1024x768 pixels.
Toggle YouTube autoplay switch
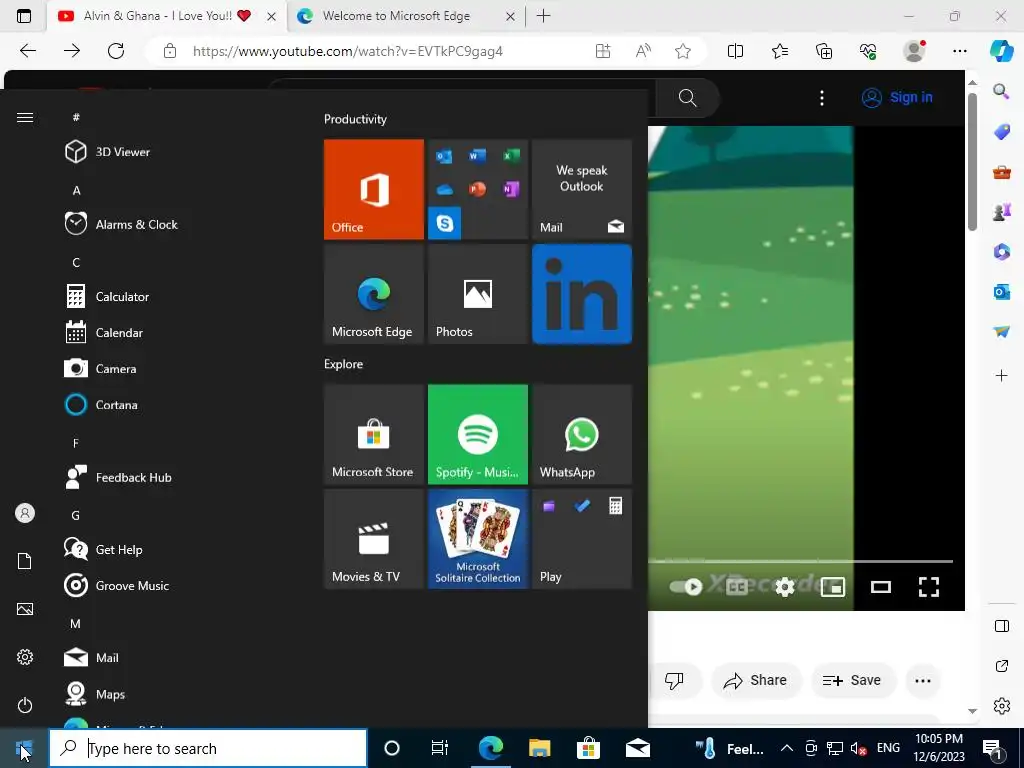[686, 586]
